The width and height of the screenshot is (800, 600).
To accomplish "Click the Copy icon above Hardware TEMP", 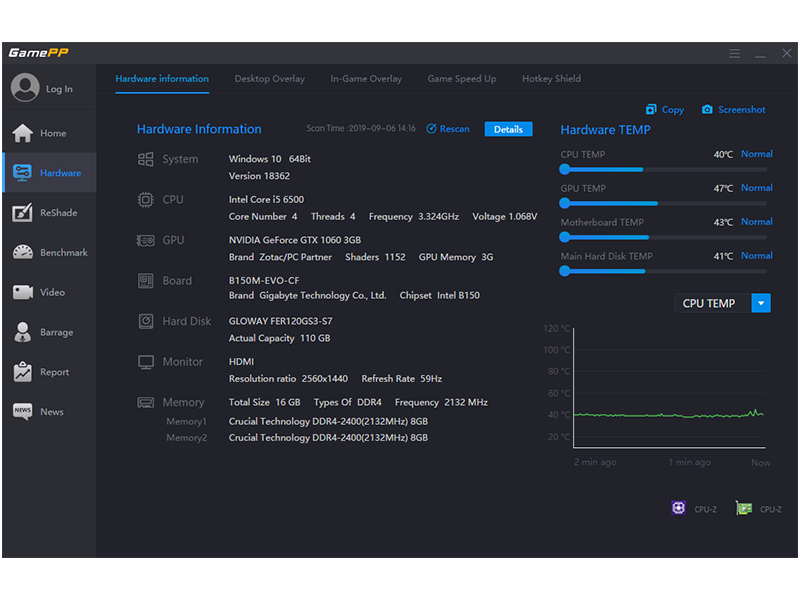I will (x=651, y=109).
